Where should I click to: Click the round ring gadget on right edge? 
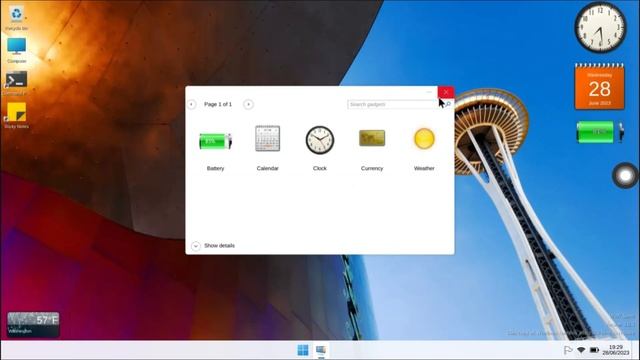(625, 176)
